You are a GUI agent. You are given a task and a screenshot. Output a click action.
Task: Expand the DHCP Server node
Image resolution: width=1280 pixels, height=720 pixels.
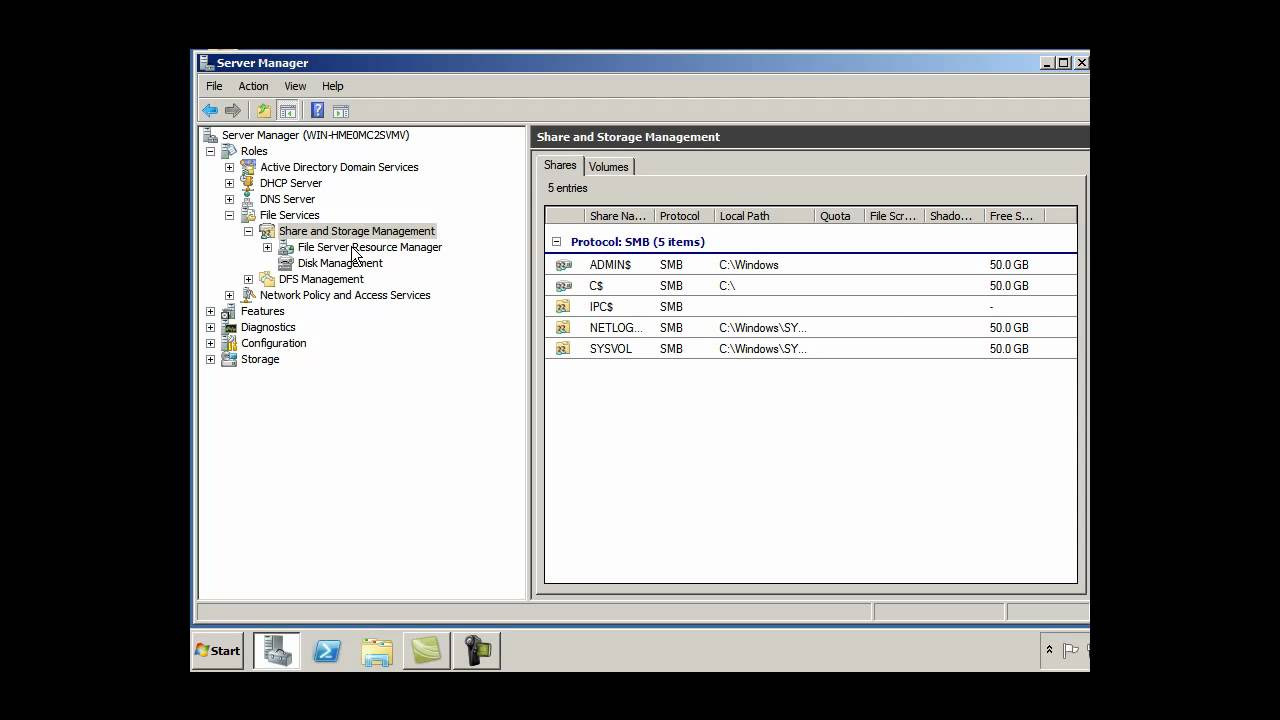click(229, 183)
